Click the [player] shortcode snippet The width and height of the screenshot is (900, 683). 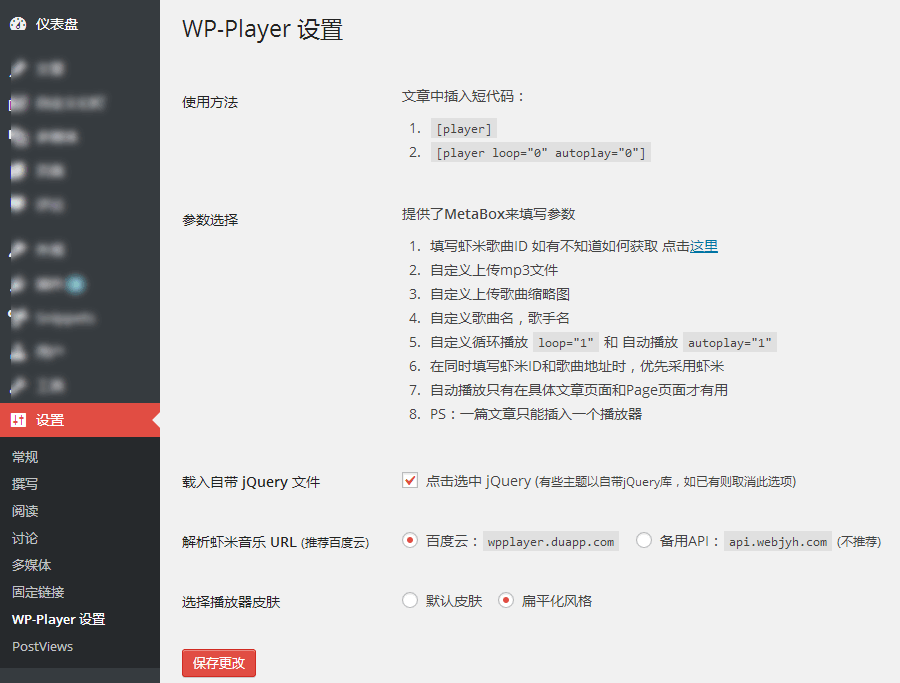point(464,129)
